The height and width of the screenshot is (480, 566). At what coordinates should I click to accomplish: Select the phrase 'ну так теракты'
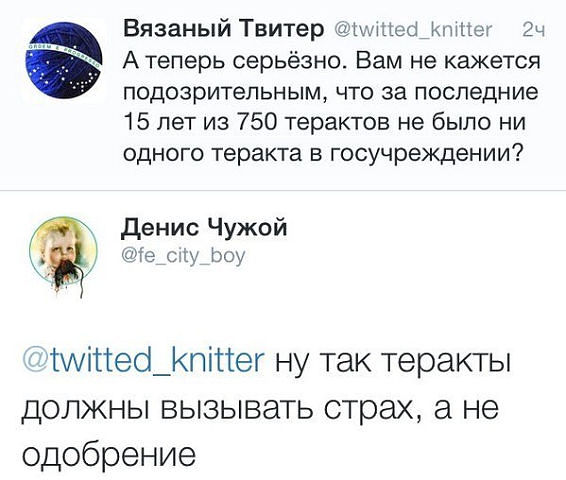[393, 362]
